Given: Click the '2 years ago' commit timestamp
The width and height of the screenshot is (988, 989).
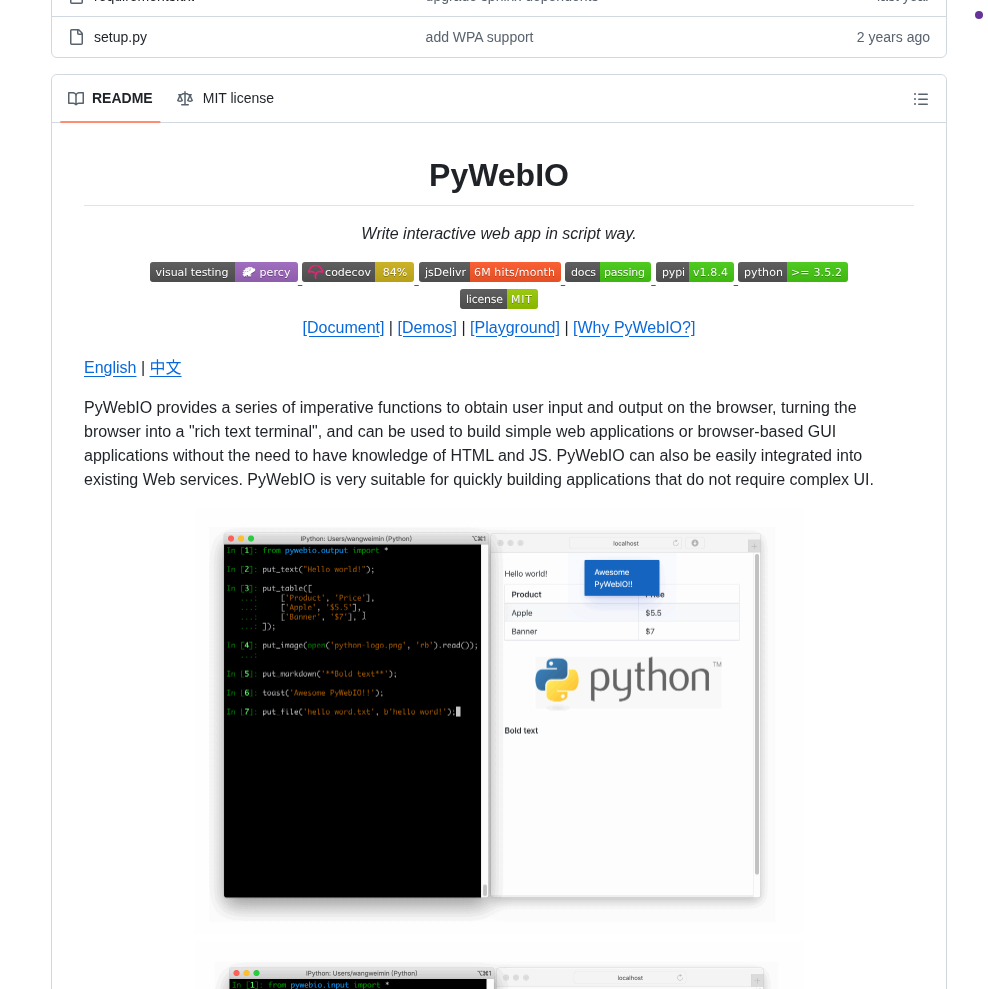Looking at the screenshot, I should click(x=893, y=37).
